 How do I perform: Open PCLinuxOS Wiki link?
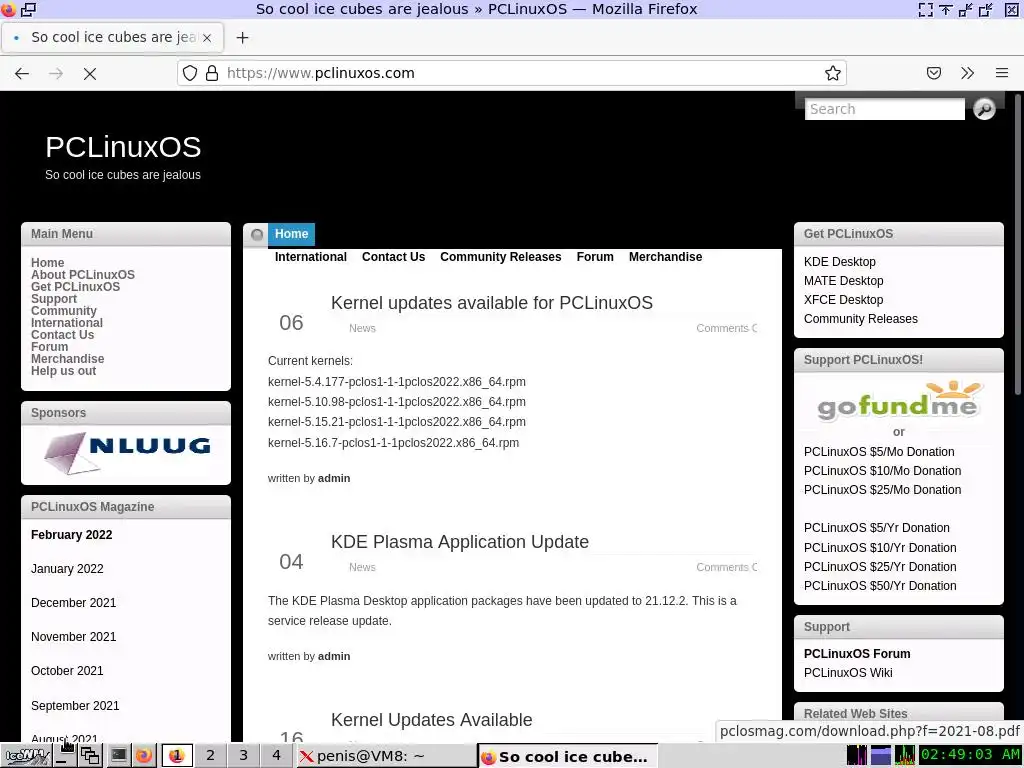click(848, 673)
